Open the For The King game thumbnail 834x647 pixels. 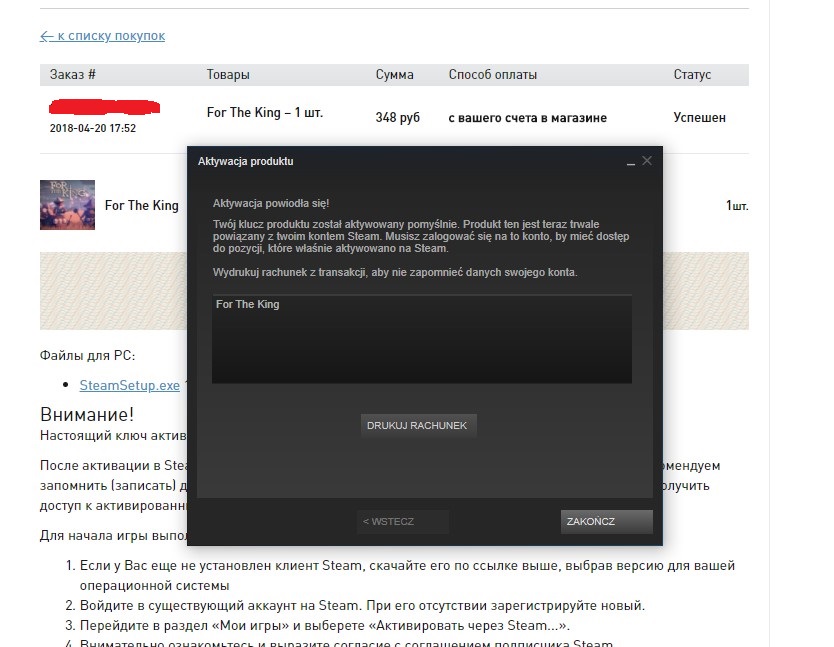click(x=68, y=205)
